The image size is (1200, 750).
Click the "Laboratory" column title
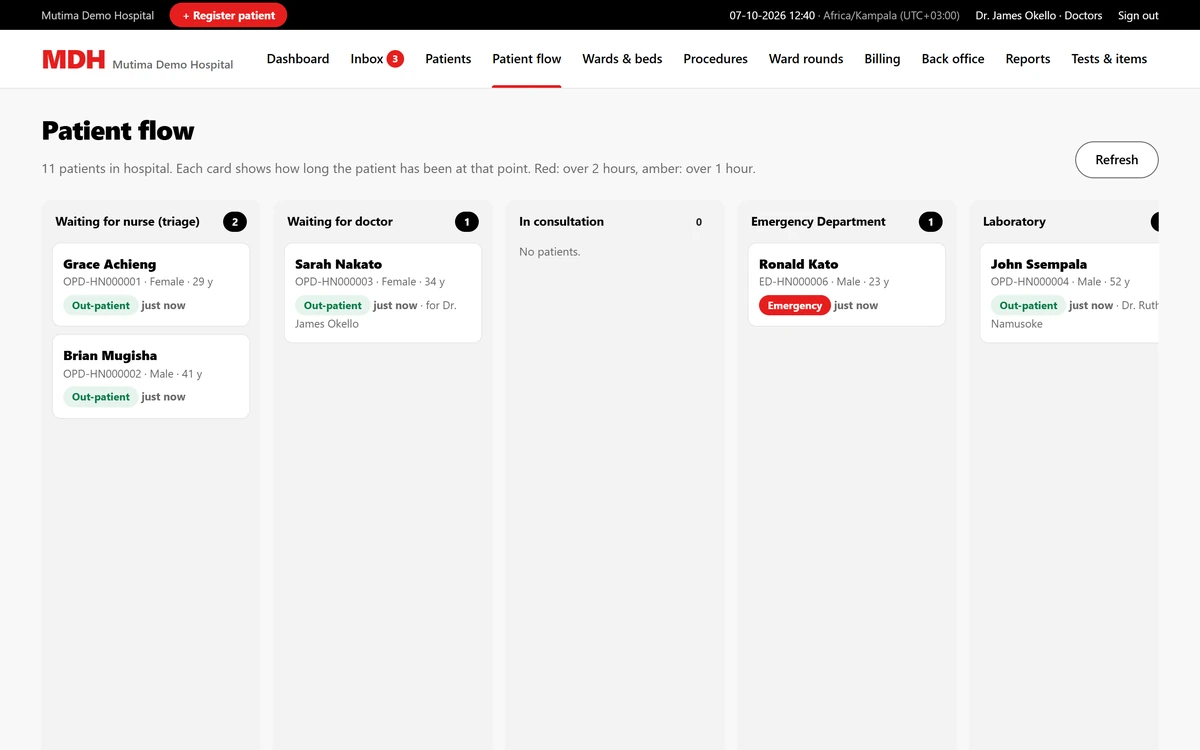pyautogui.click(x=1014, y=222)
